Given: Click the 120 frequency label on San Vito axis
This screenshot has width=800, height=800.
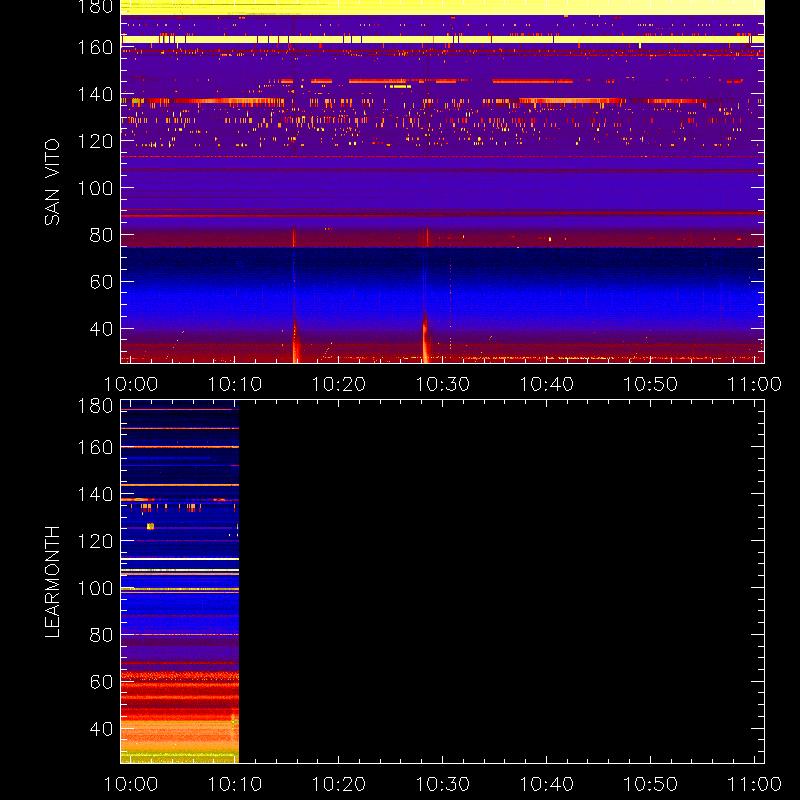Looking at the screenshot, I should point(95,141).
